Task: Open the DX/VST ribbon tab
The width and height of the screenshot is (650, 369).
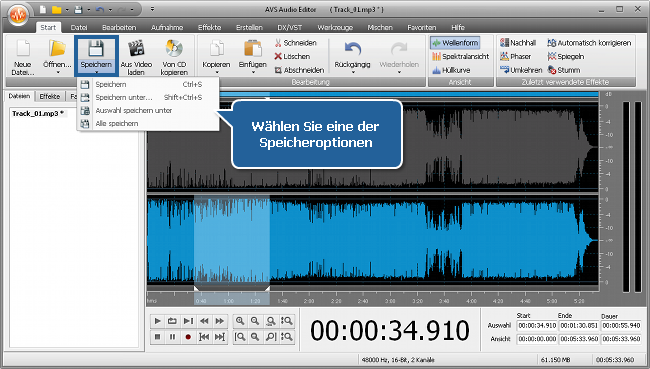Action: (289, 27)
